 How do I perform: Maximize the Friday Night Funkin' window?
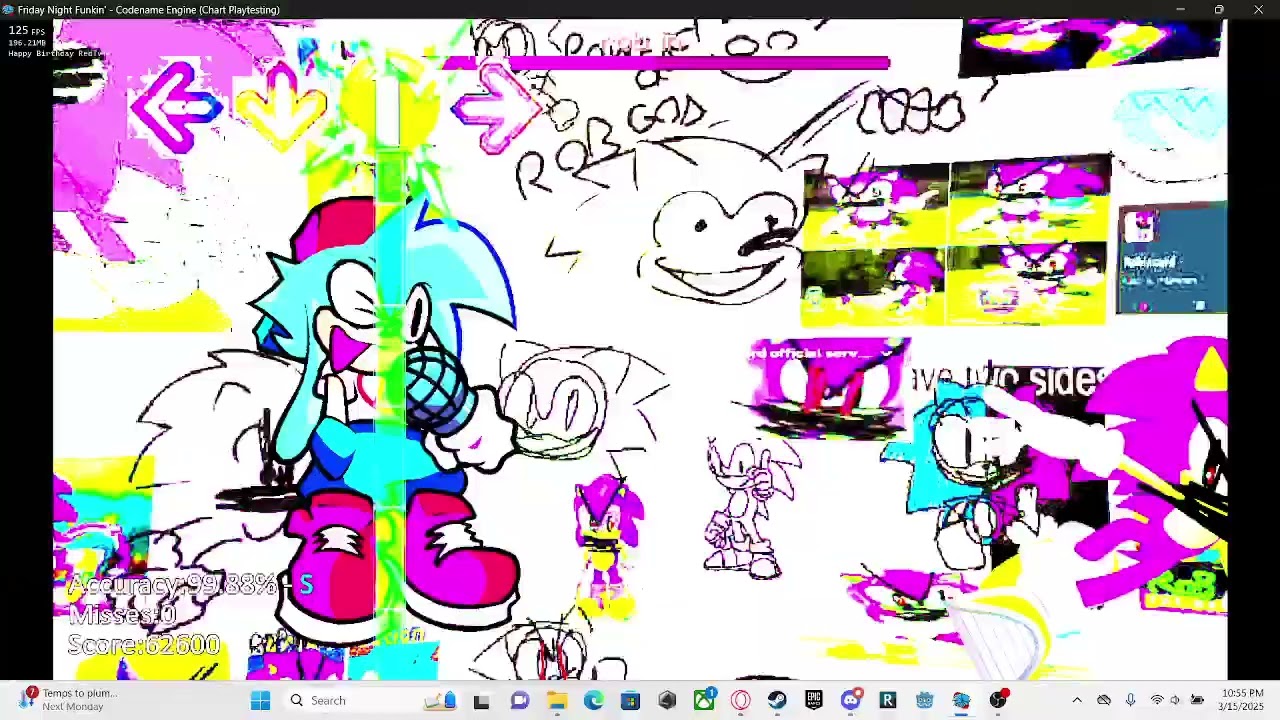1219,9
